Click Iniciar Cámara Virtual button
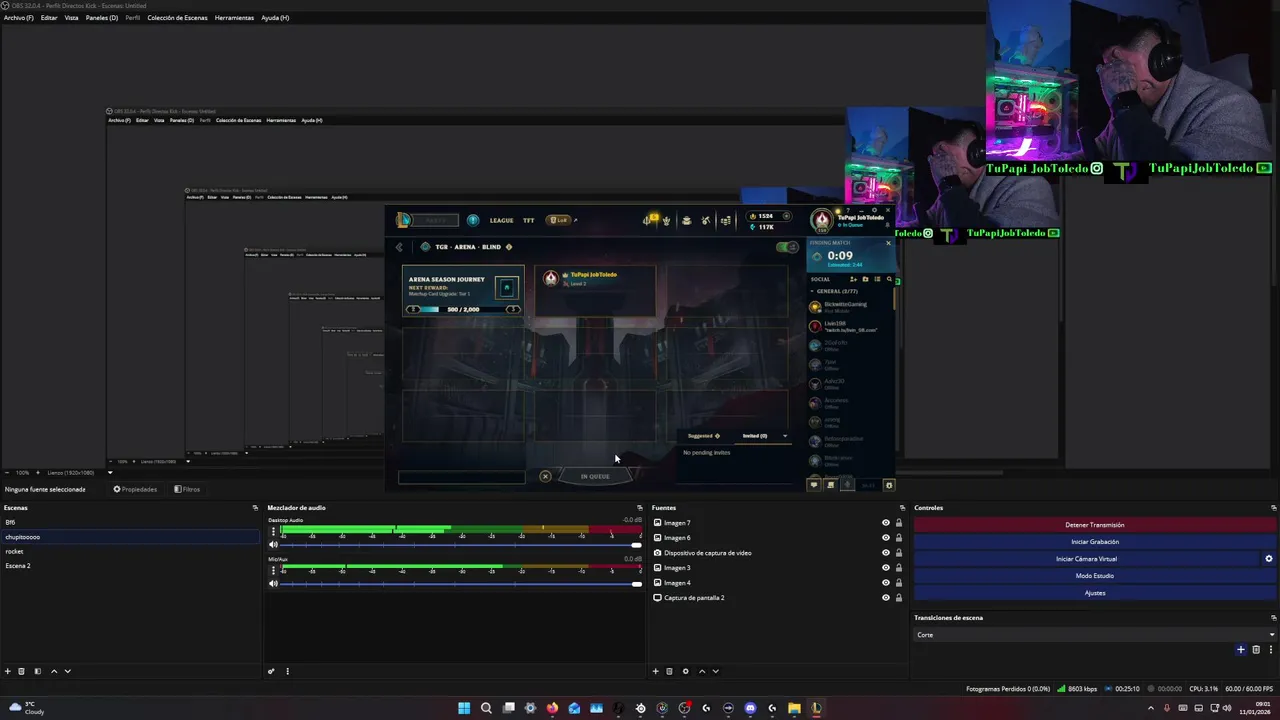Image resolution: width=1280 pixels, height=720 pixels. pyautogui.click(x=1087, y=559)
